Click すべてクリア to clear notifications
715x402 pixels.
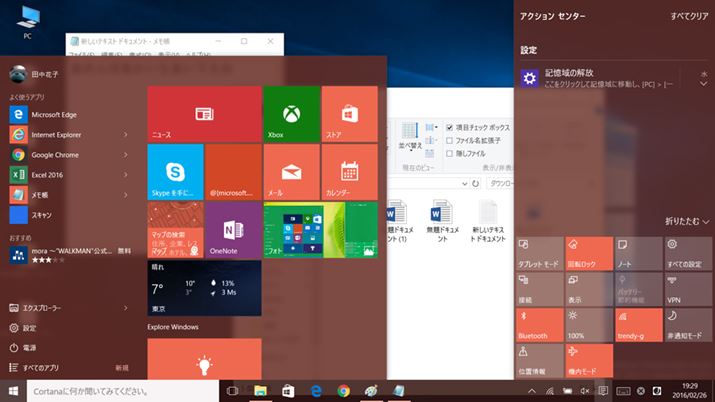pyautogui.click(x=688, y=17)
